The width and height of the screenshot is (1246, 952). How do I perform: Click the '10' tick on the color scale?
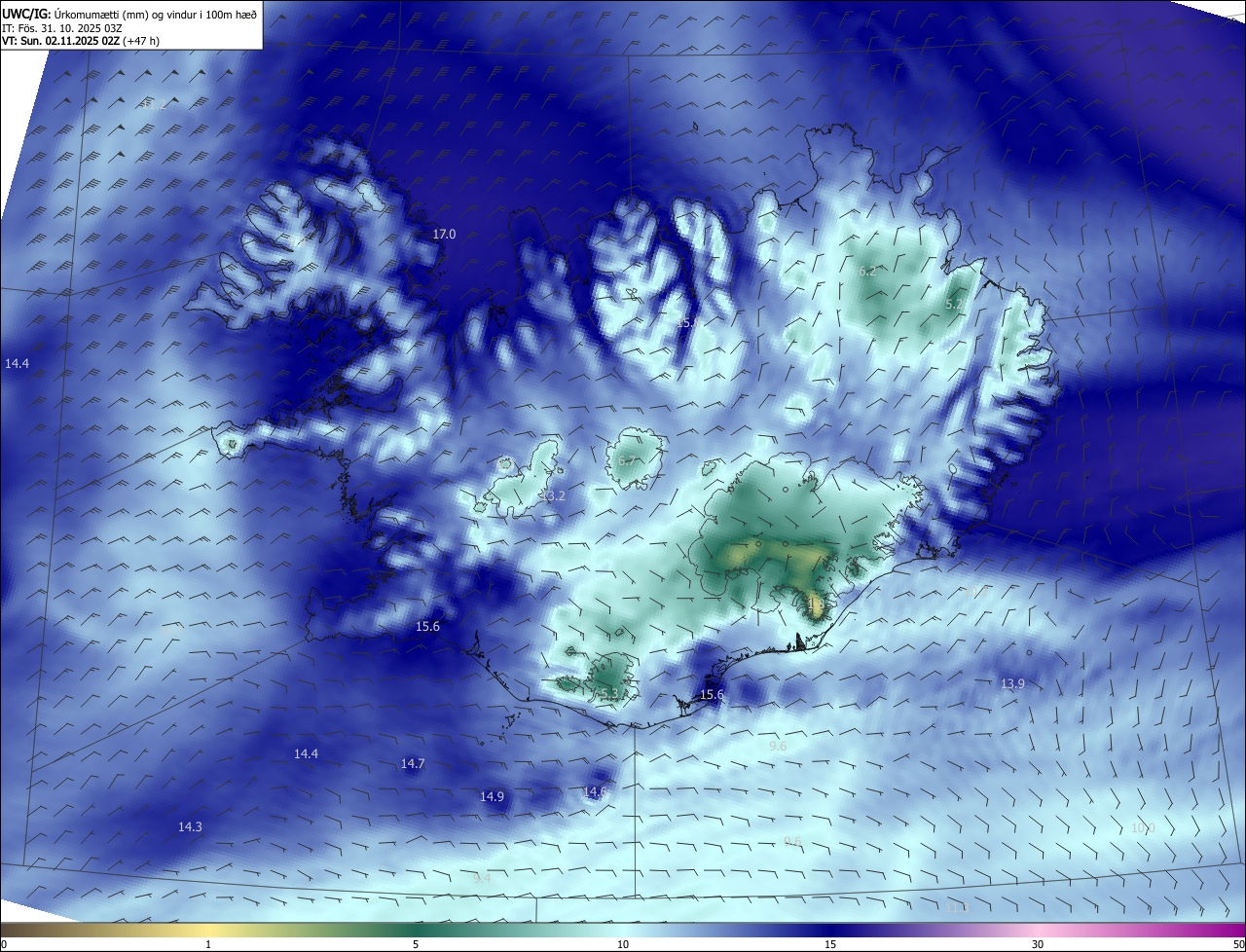pos(623,944)
